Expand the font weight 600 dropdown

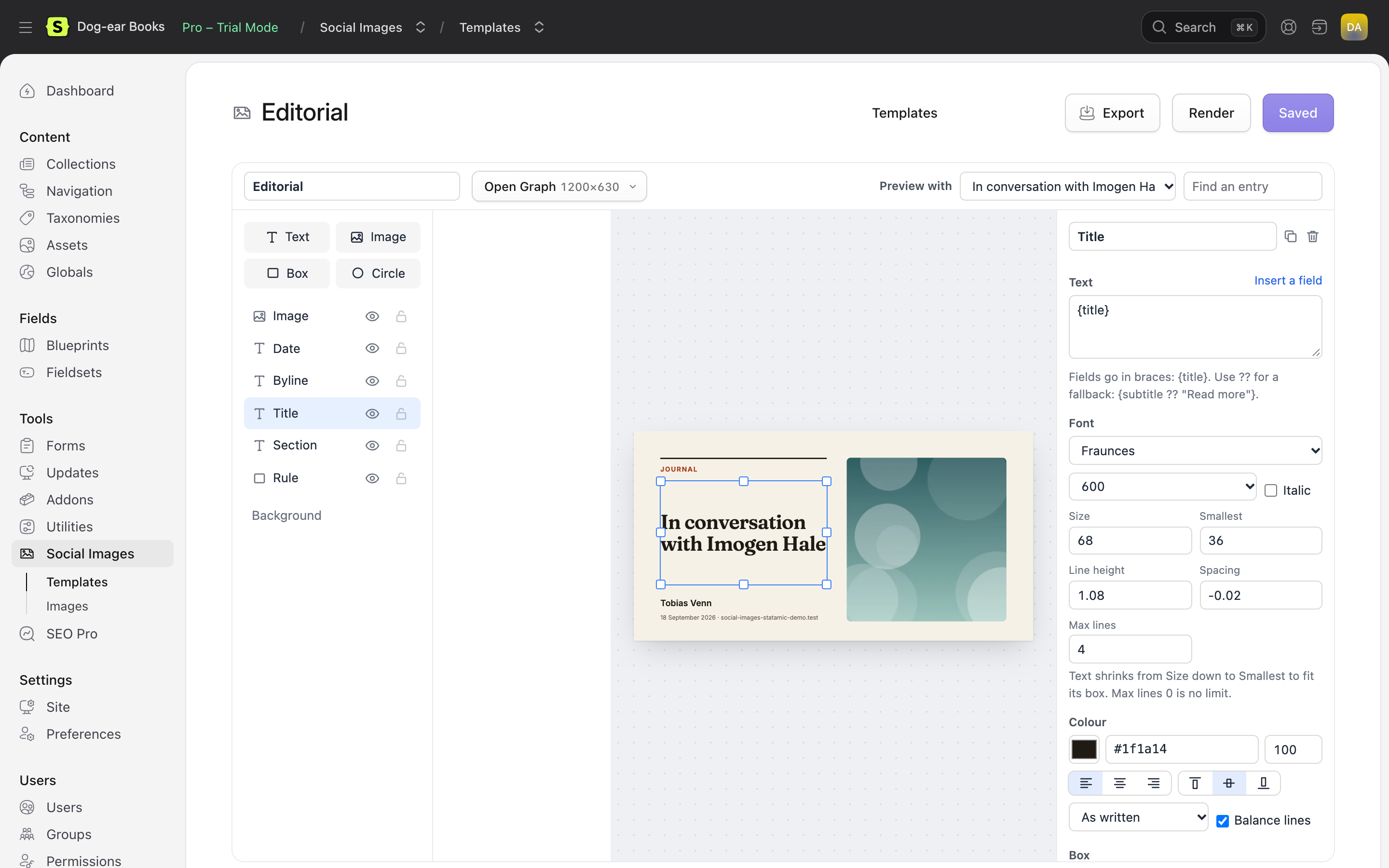1162,486
